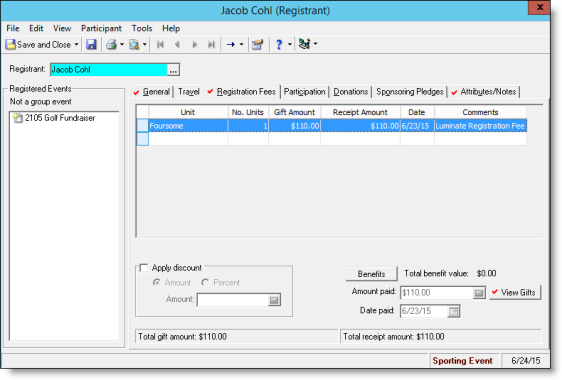Screen dimensions: 562x380
Task: Switch to the Participation tab
Action: tap(304, 92)
